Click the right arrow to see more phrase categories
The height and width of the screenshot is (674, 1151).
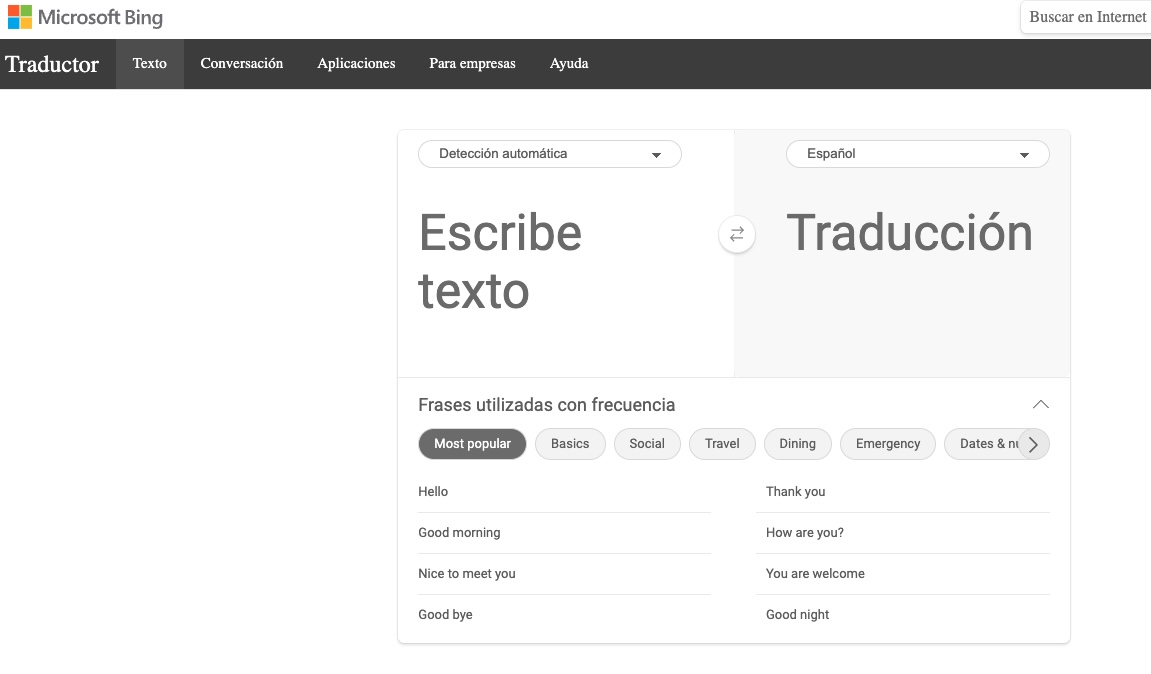(1033, 444)
